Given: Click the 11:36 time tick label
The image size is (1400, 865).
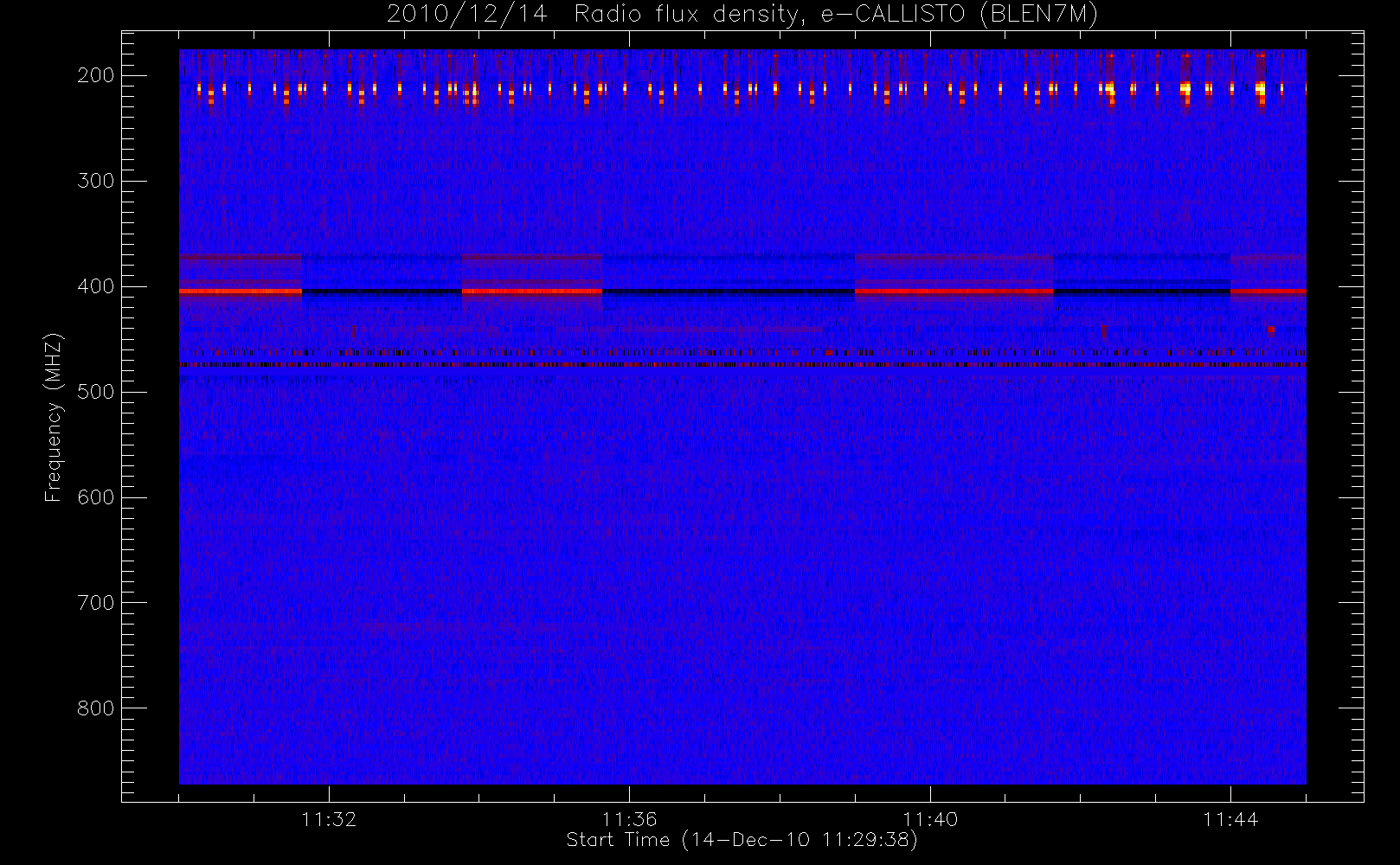Looking at the screenshot, I should tap(629, 819).
